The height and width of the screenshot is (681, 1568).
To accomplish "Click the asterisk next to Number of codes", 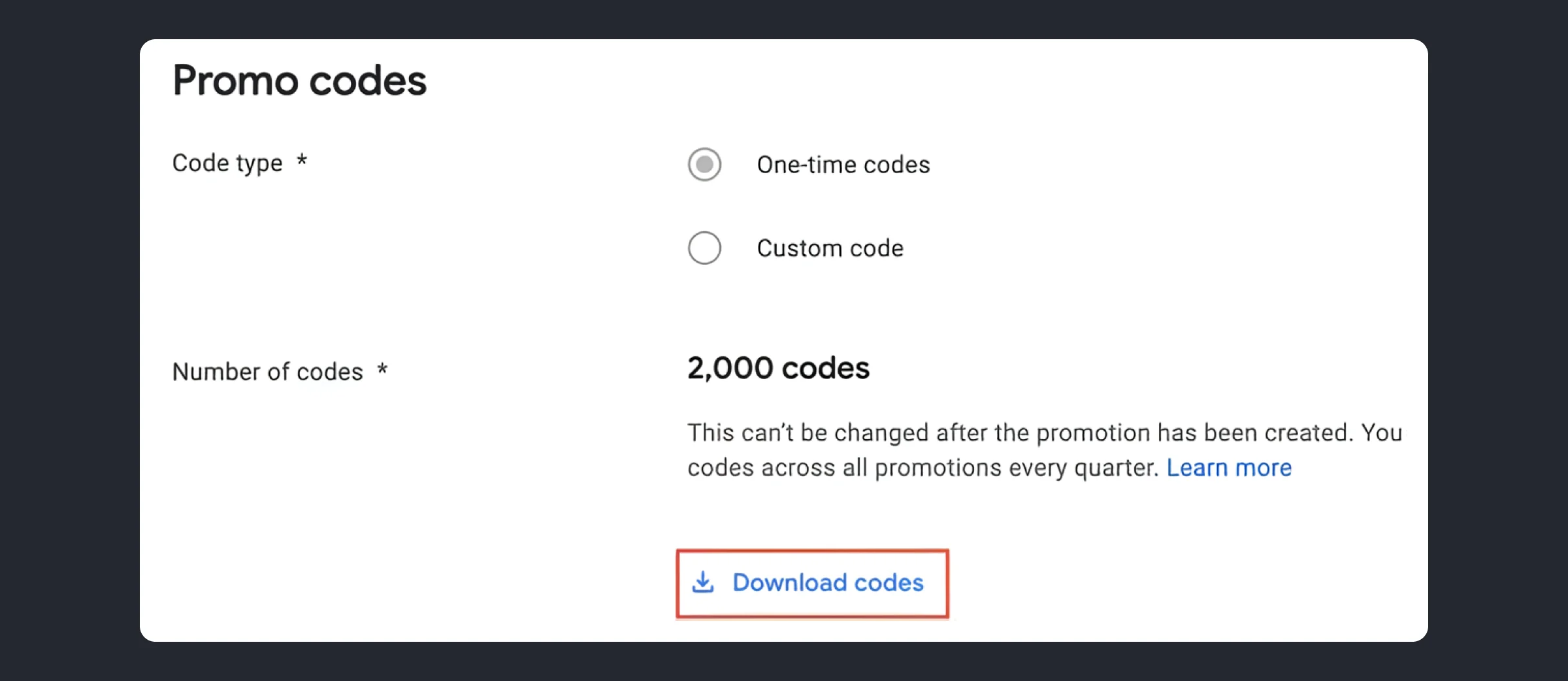I will pos(382,371).
